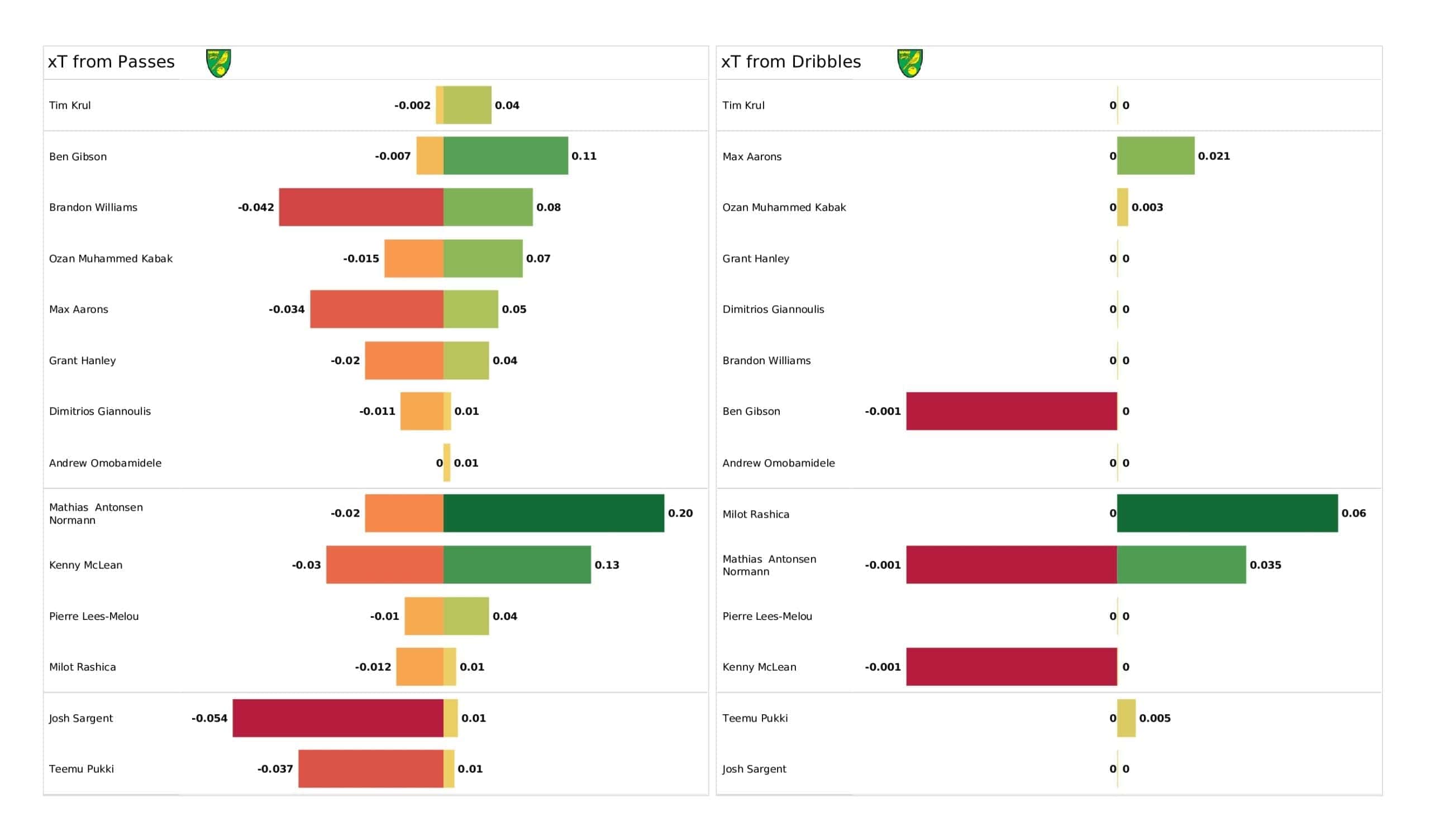This screenshot has width=1430, height=840.
Task: Click Tim Krul's 0.04 passes bar
Action: (x=468, y=105)
